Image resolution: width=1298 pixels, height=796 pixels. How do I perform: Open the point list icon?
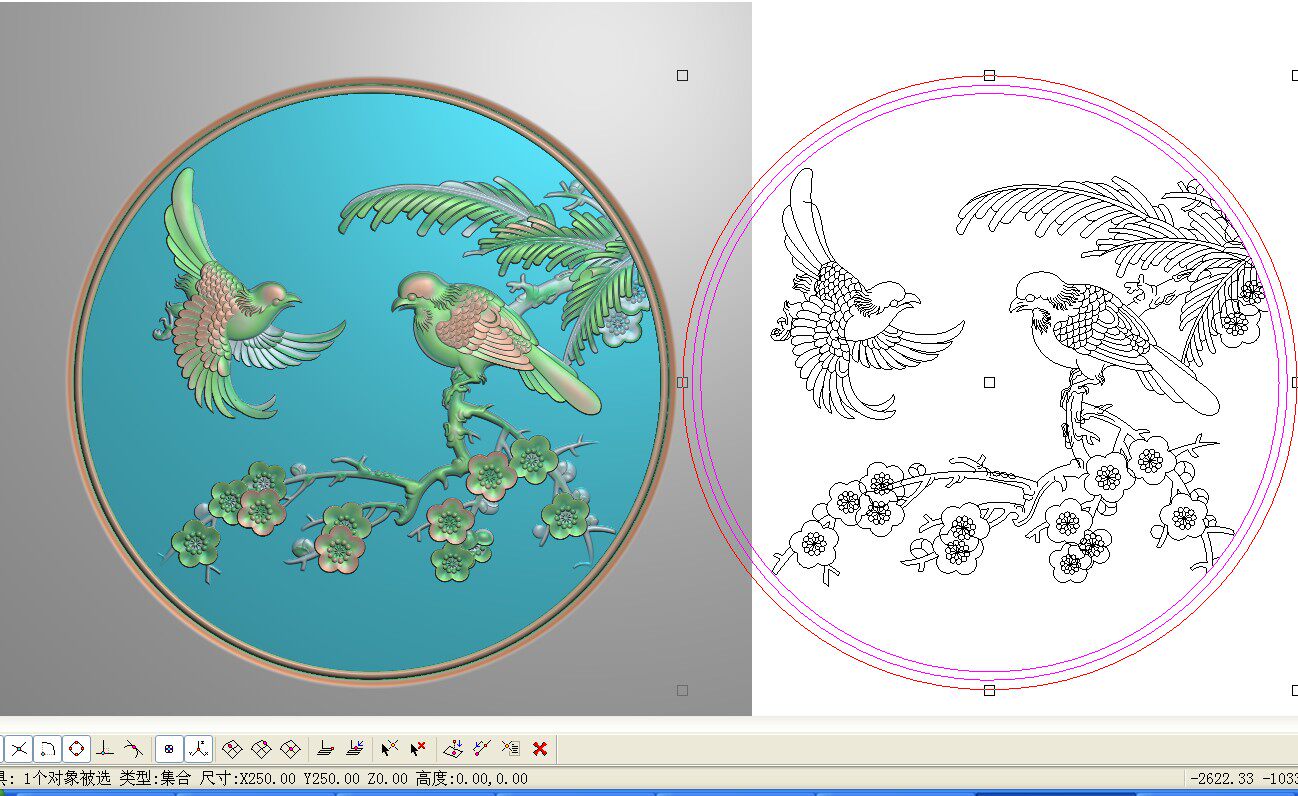pyautogui.click(x=511, y=748)
